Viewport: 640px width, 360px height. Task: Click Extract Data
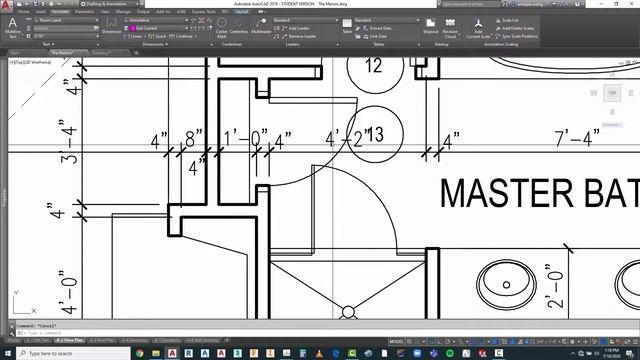pos(377,28)
